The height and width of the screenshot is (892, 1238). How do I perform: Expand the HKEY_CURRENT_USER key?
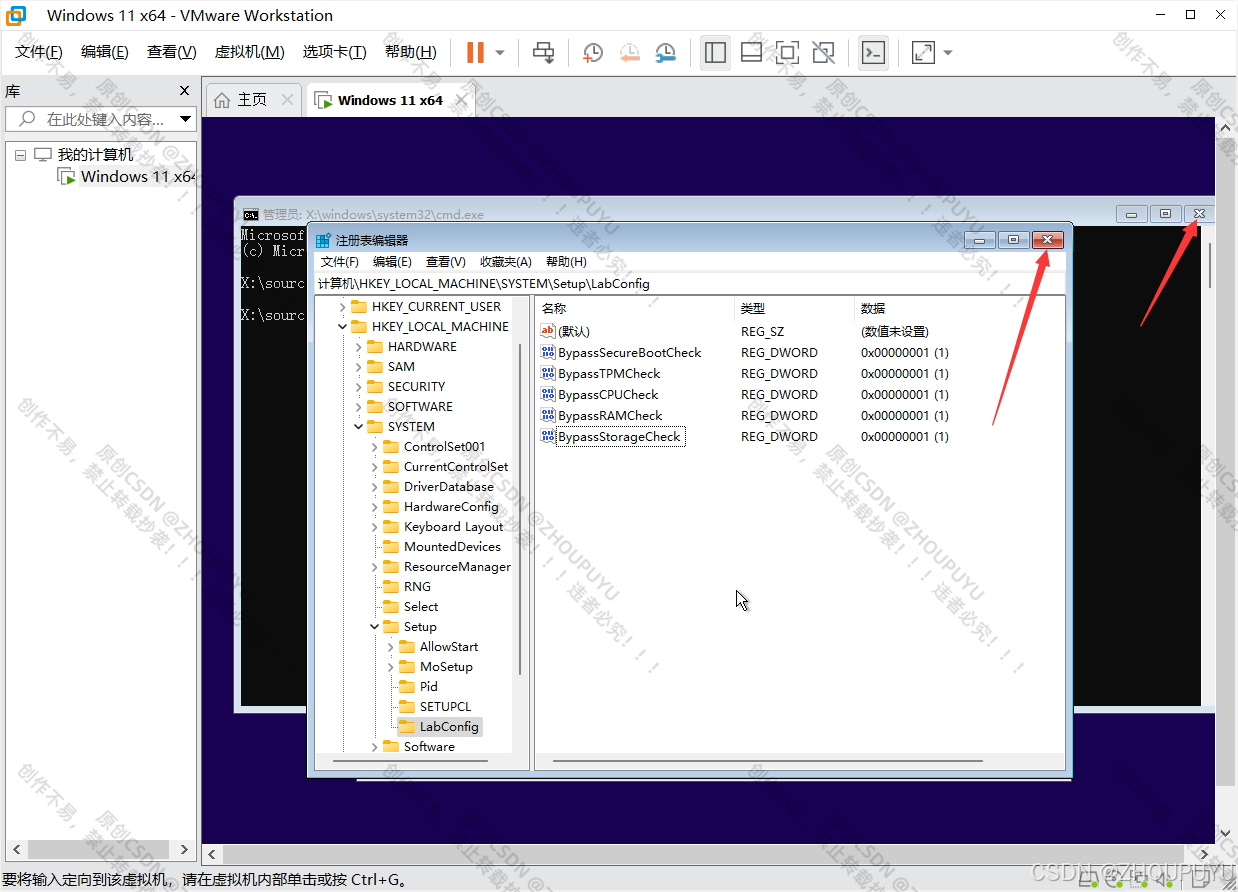pyautogui.click(x=343, y=307)
